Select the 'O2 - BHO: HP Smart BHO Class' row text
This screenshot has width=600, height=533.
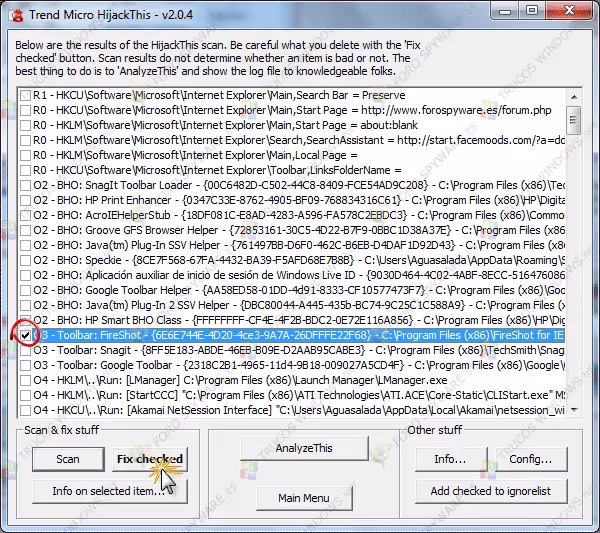pyautogui.click(x=299, y=320)
